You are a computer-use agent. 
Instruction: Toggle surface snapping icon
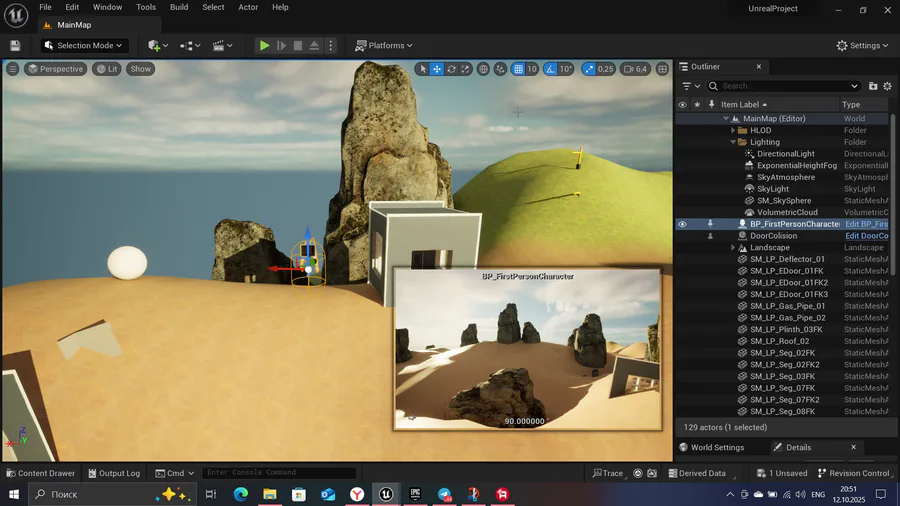point(501,69)
